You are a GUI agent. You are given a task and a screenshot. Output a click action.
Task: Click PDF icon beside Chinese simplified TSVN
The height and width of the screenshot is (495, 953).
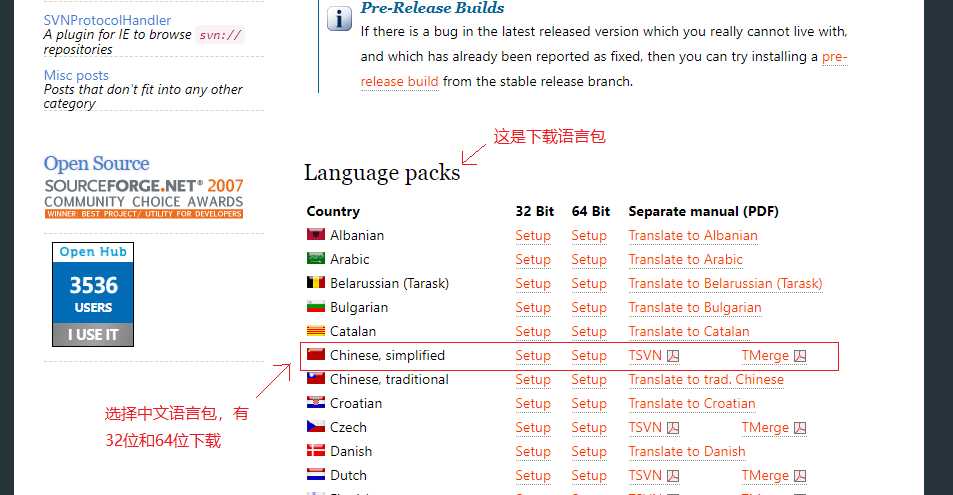tap(673, 356)
